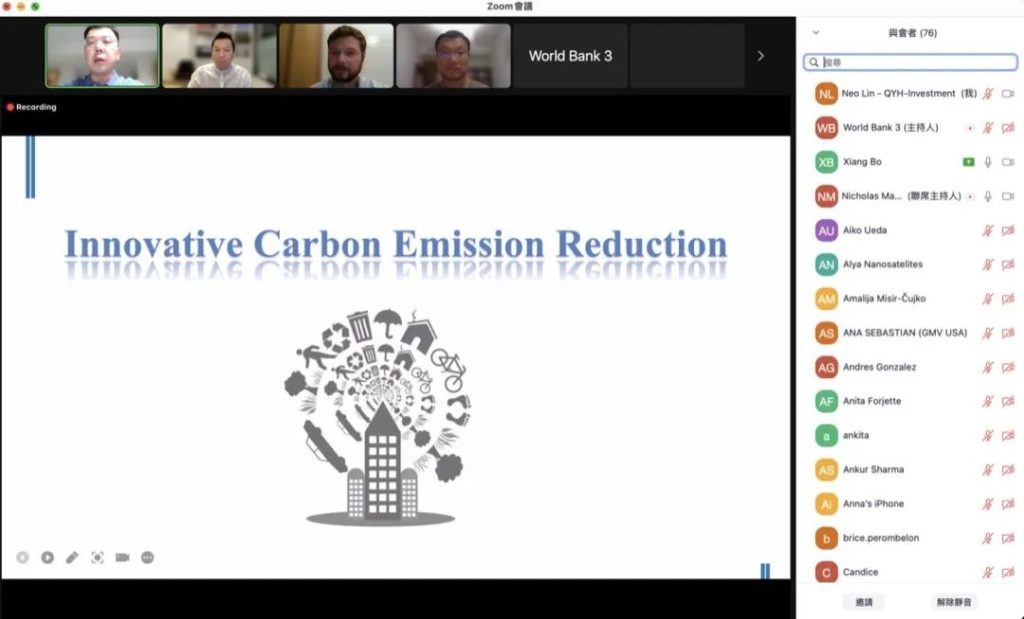Toggle Neo Lin's video camera icon
The width and height of the screenshot is (1024, 619).
click(x=1008, y=94)
